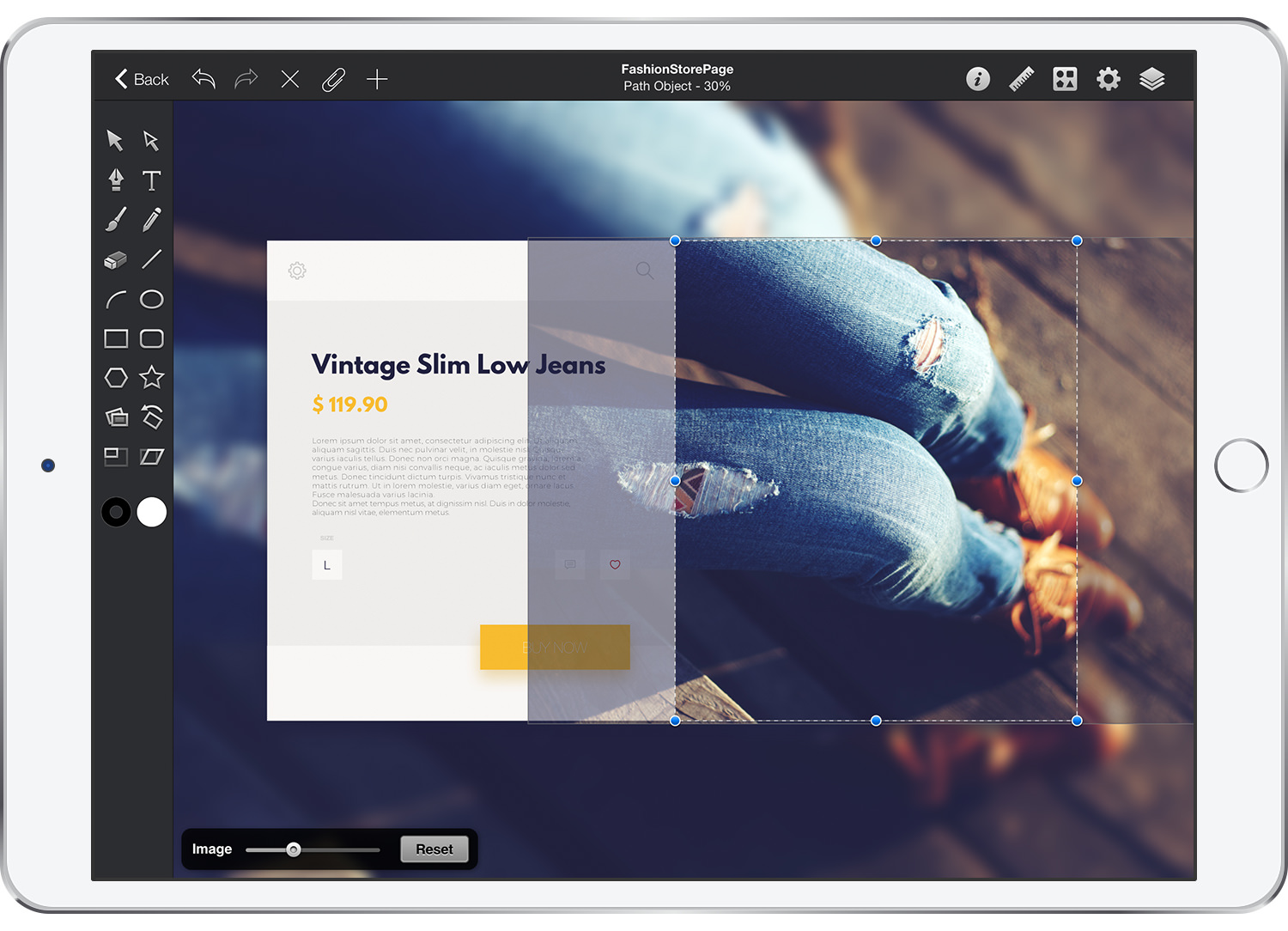This screenshot has height=931, width=1288.
Task: Select the Pen tool
Action: click(116, 180)
